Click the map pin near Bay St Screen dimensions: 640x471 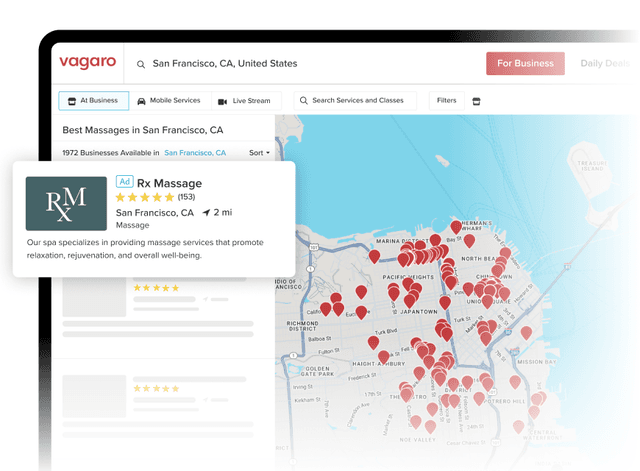(x=469, y=241)
